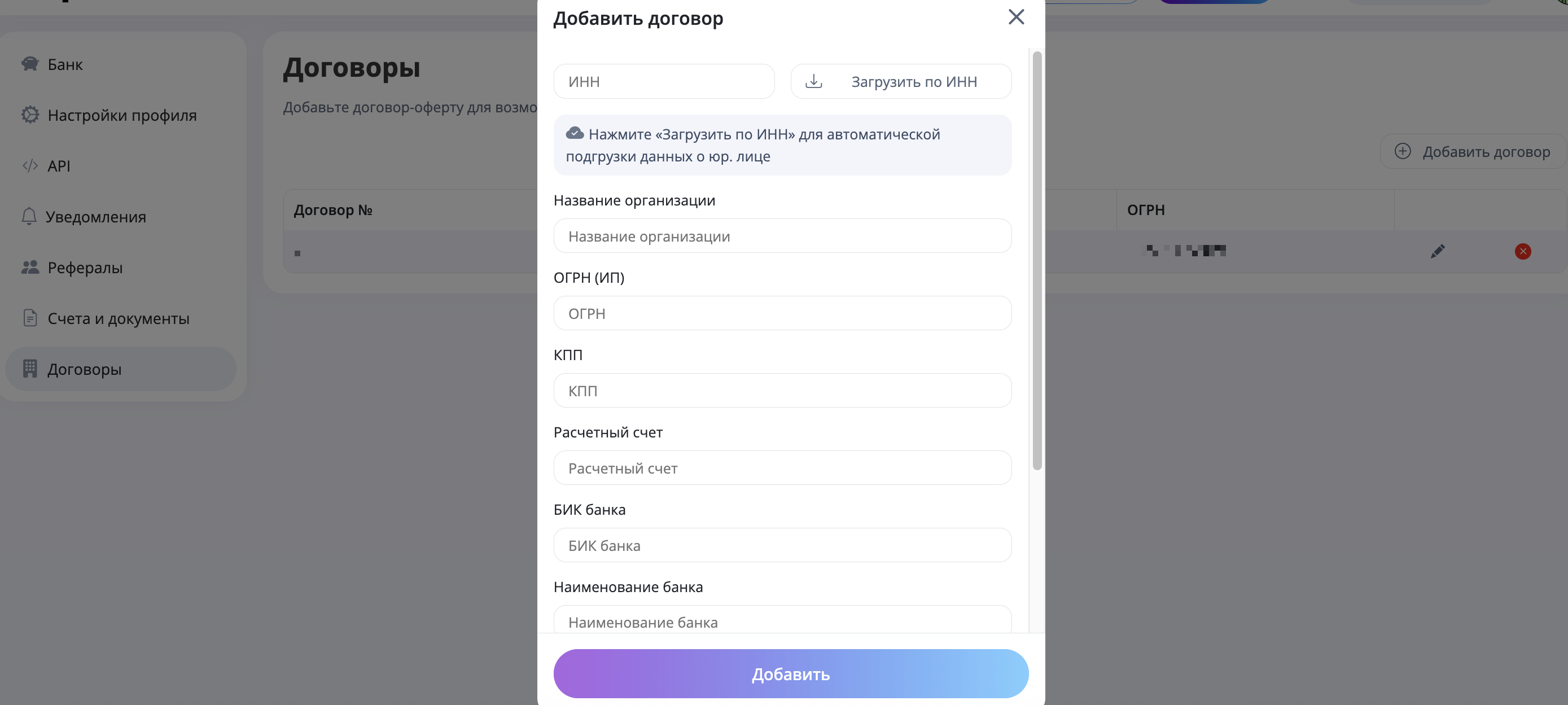Click the piggy bank icon beside Банк
Screen dimensions: 1568x705
(30, 64)
